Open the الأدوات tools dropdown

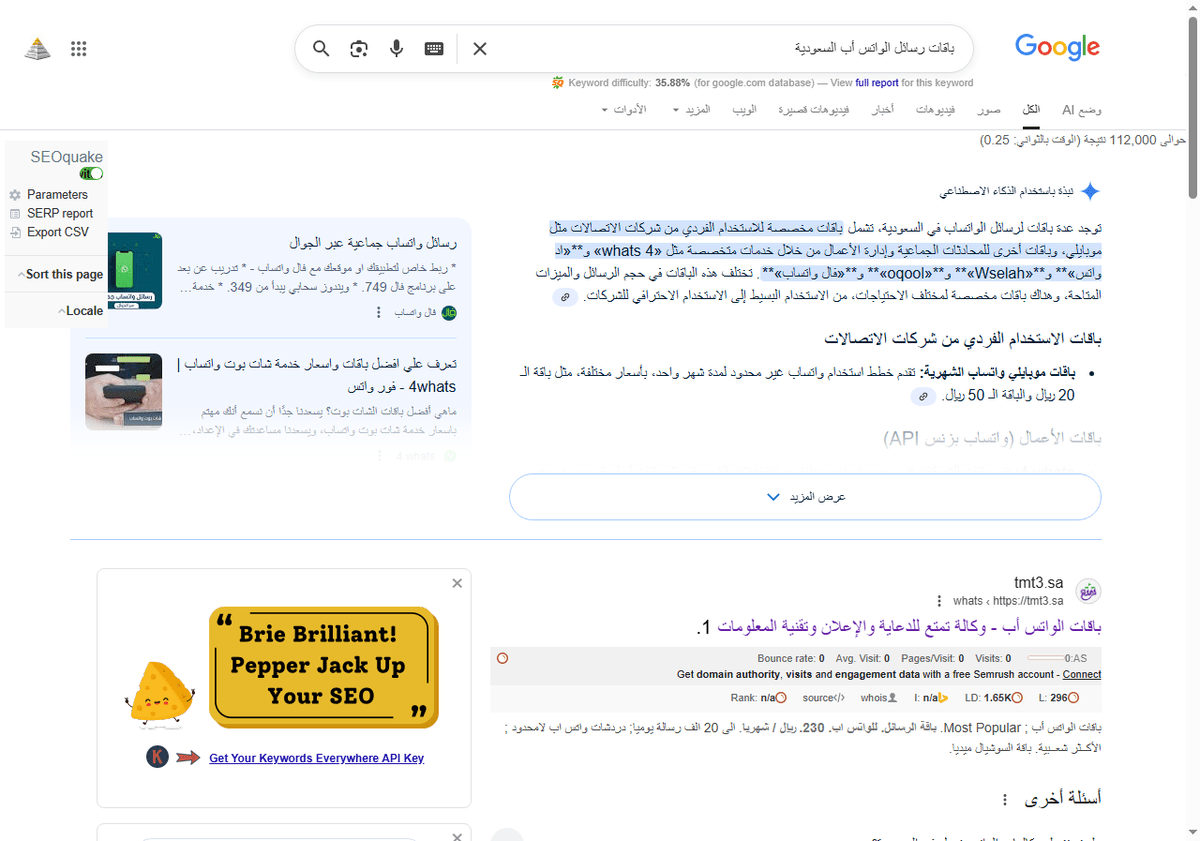click(x=624, y=108)
